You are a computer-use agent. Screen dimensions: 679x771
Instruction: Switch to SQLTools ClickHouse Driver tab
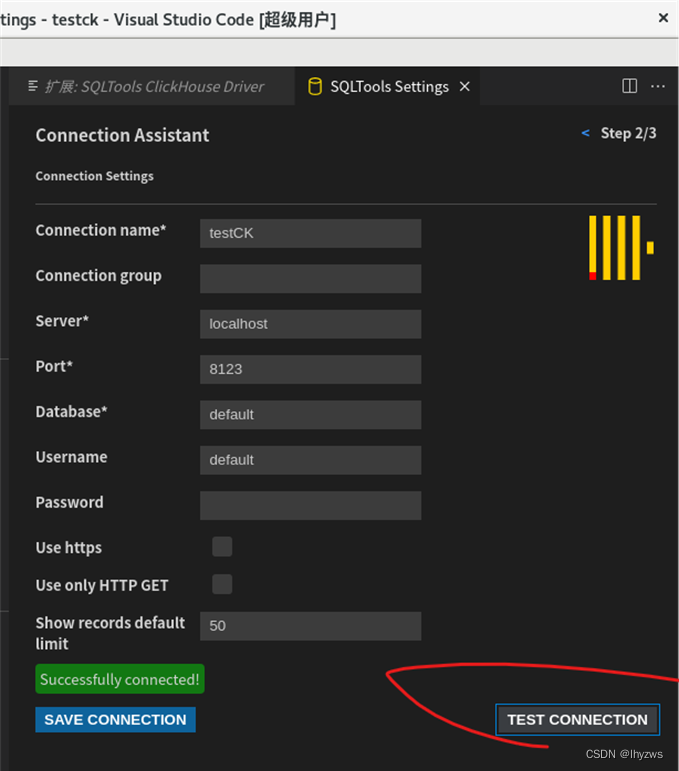[x=152, y=87]
